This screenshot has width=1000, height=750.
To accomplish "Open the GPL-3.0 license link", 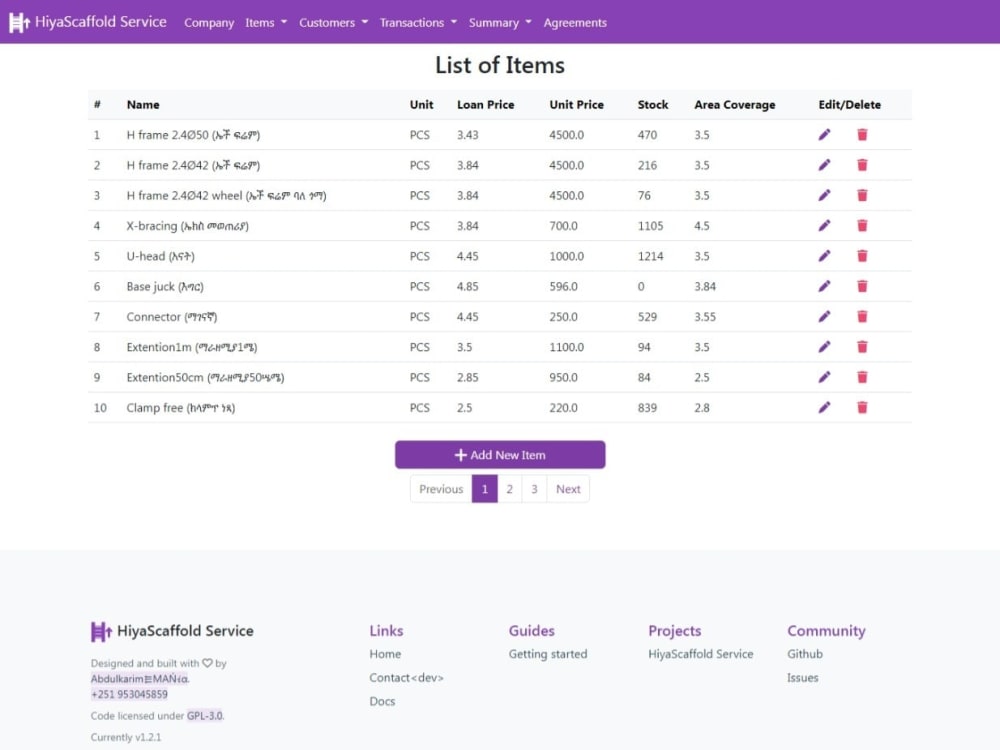I will click(x=205, y=716).
